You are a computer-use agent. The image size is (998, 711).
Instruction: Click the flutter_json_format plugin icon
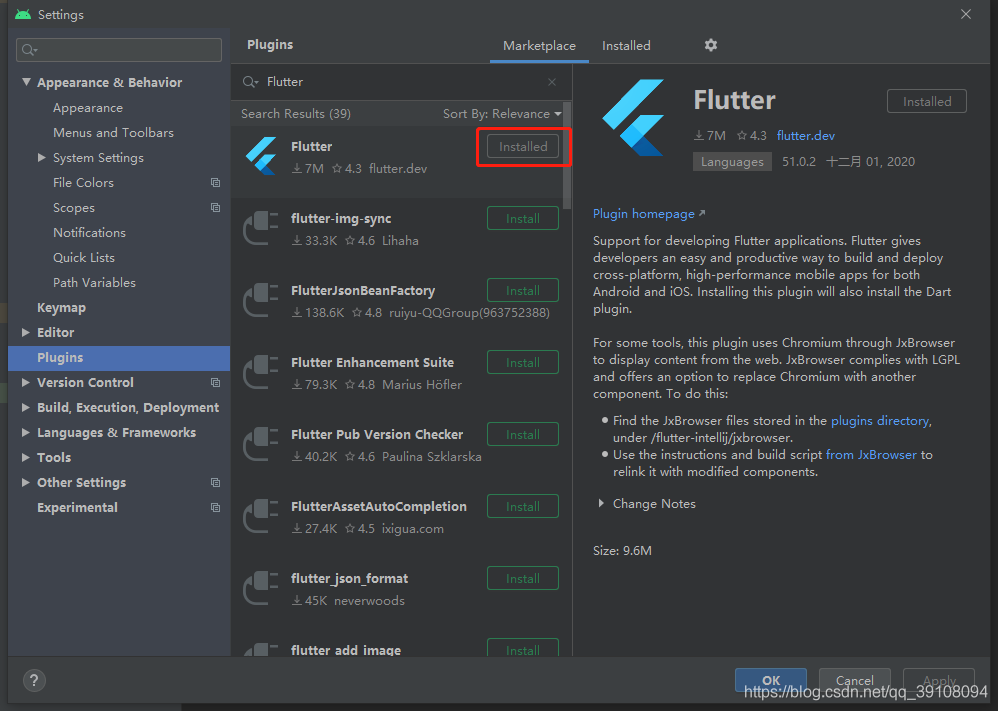pyautogui.click(x=261, y=588)
